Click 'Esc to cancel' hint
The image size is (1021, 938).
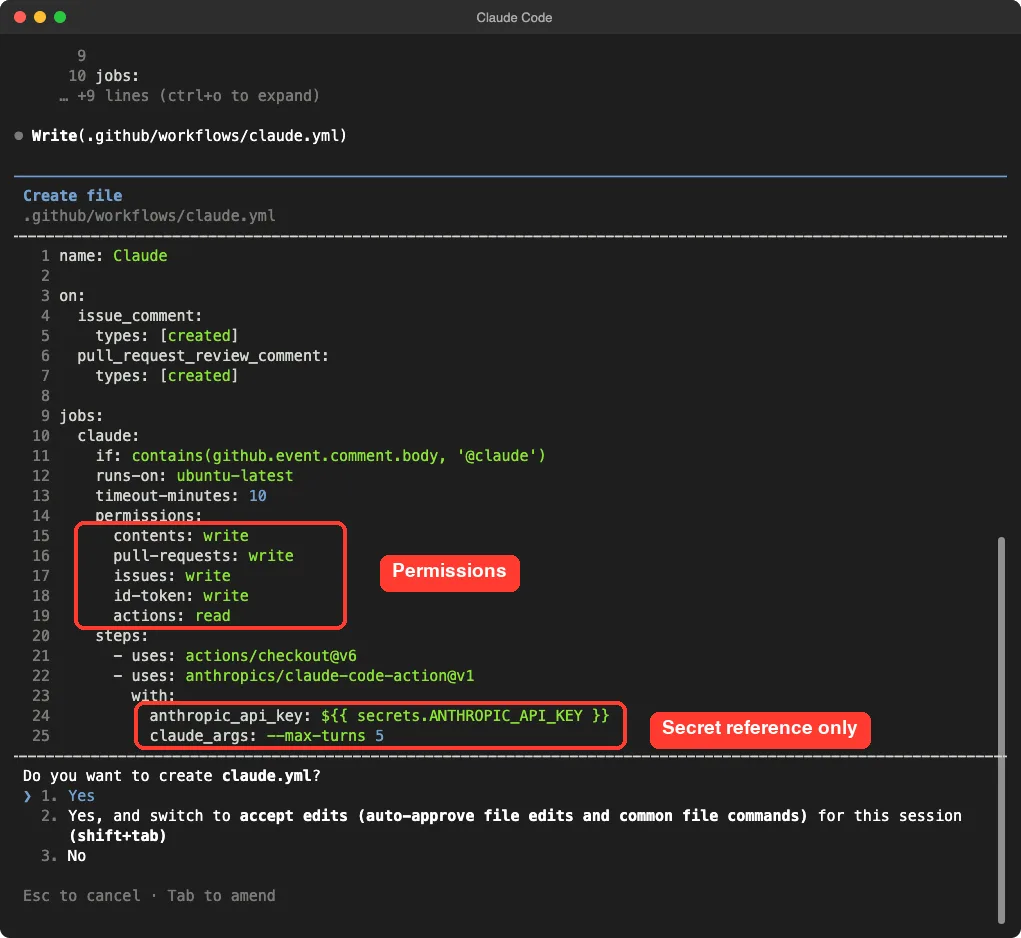(81, 896)
